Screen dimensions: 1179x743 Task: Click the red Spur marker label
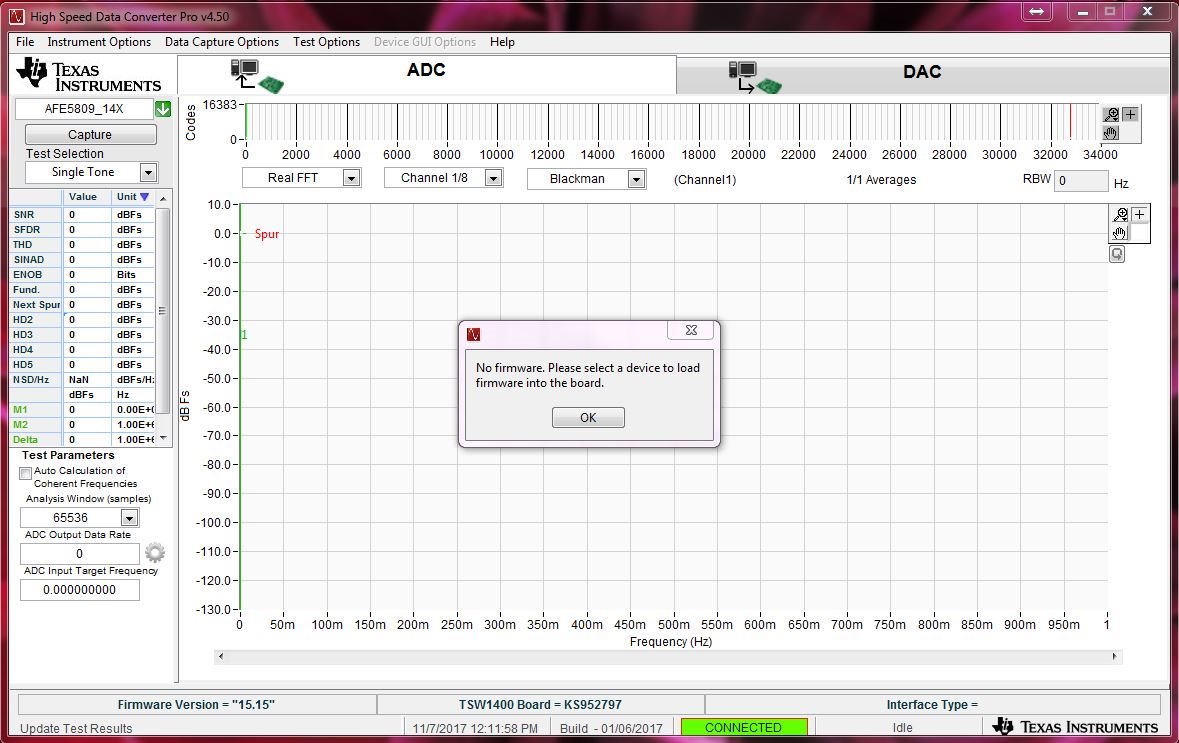267,234
